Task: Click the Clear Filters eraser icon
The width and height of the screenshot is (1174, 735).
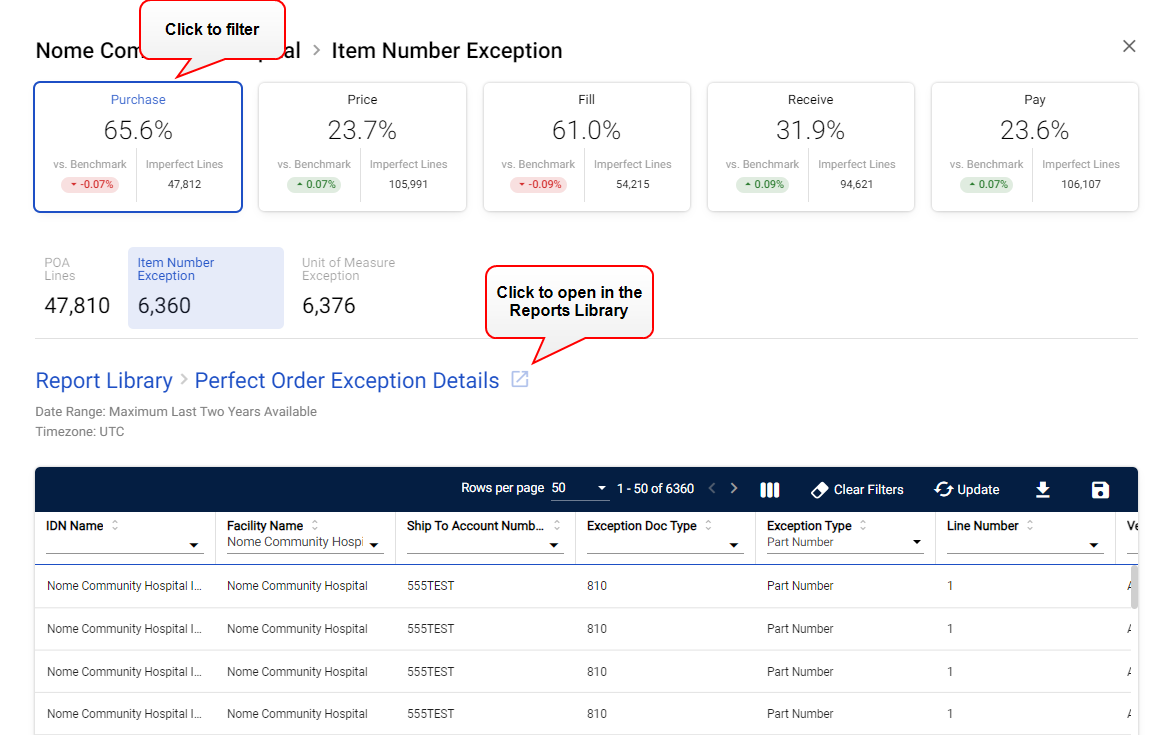Action: point(822,489)
